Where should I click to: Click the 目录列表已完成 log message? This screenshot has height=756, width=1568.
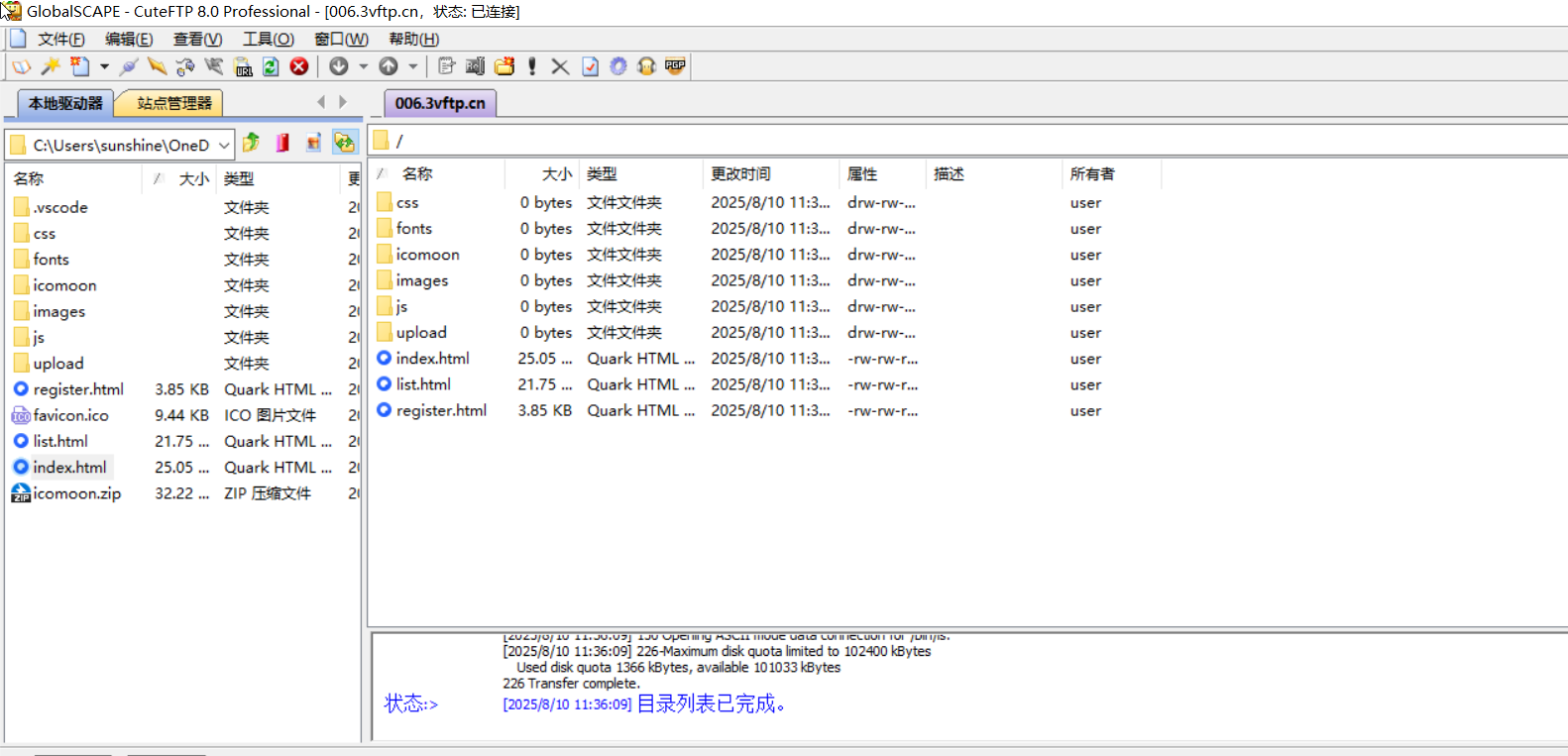tap(711, 703)
